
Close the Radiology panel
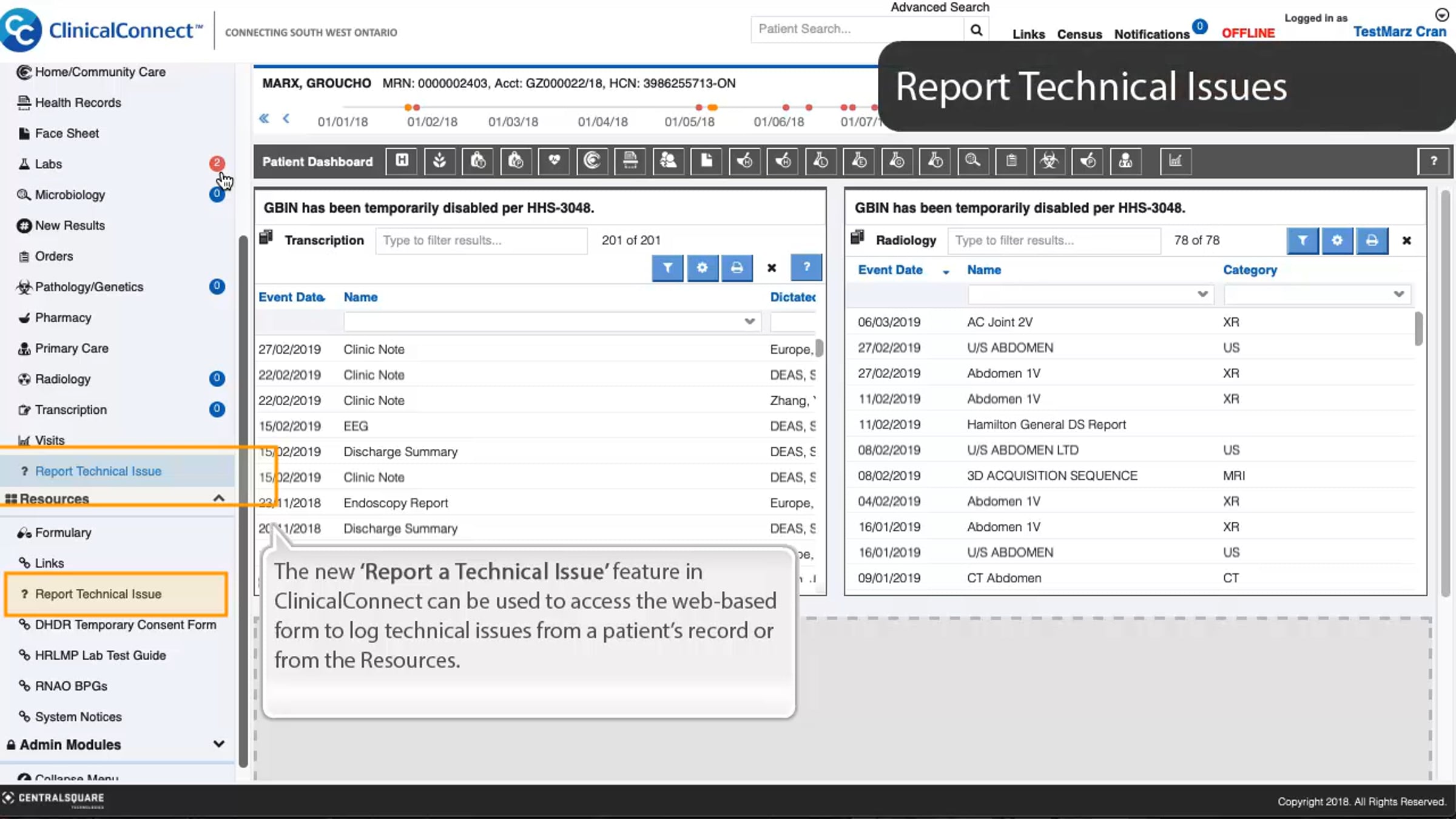point(1407,241)
